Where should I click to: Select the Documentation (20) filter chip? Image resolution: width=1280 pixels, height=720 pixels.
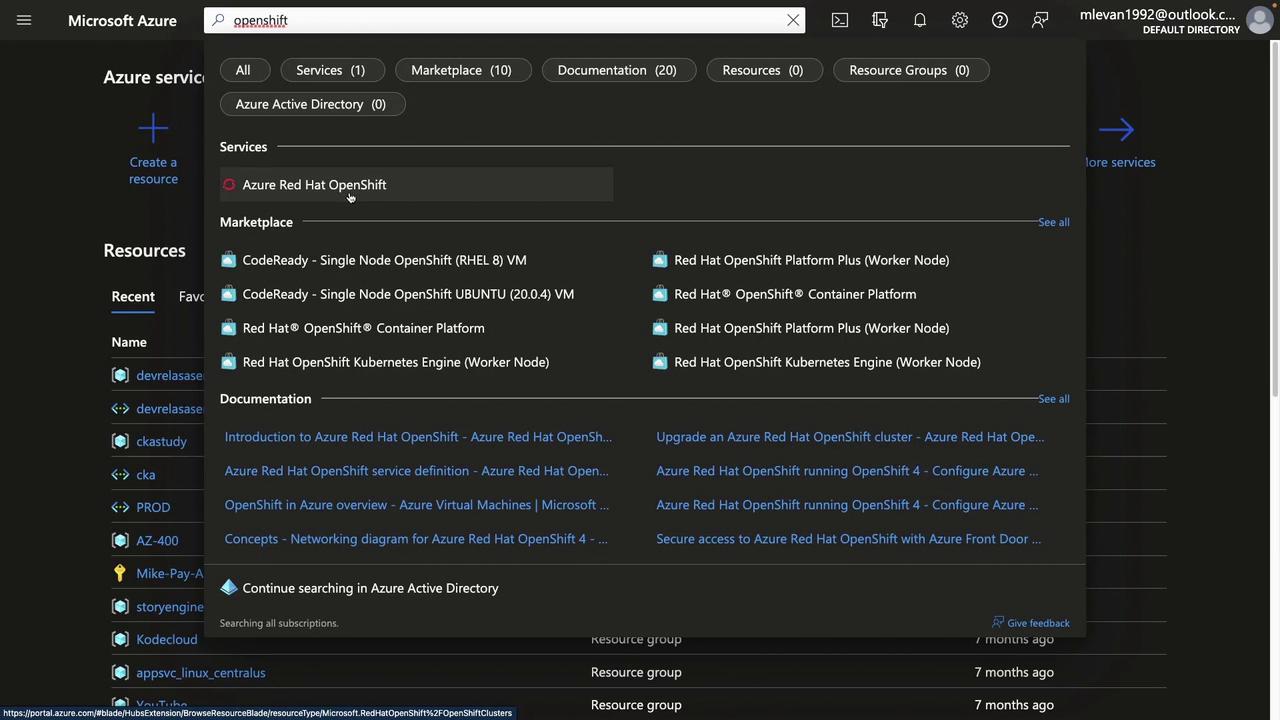tap(617, 70)
